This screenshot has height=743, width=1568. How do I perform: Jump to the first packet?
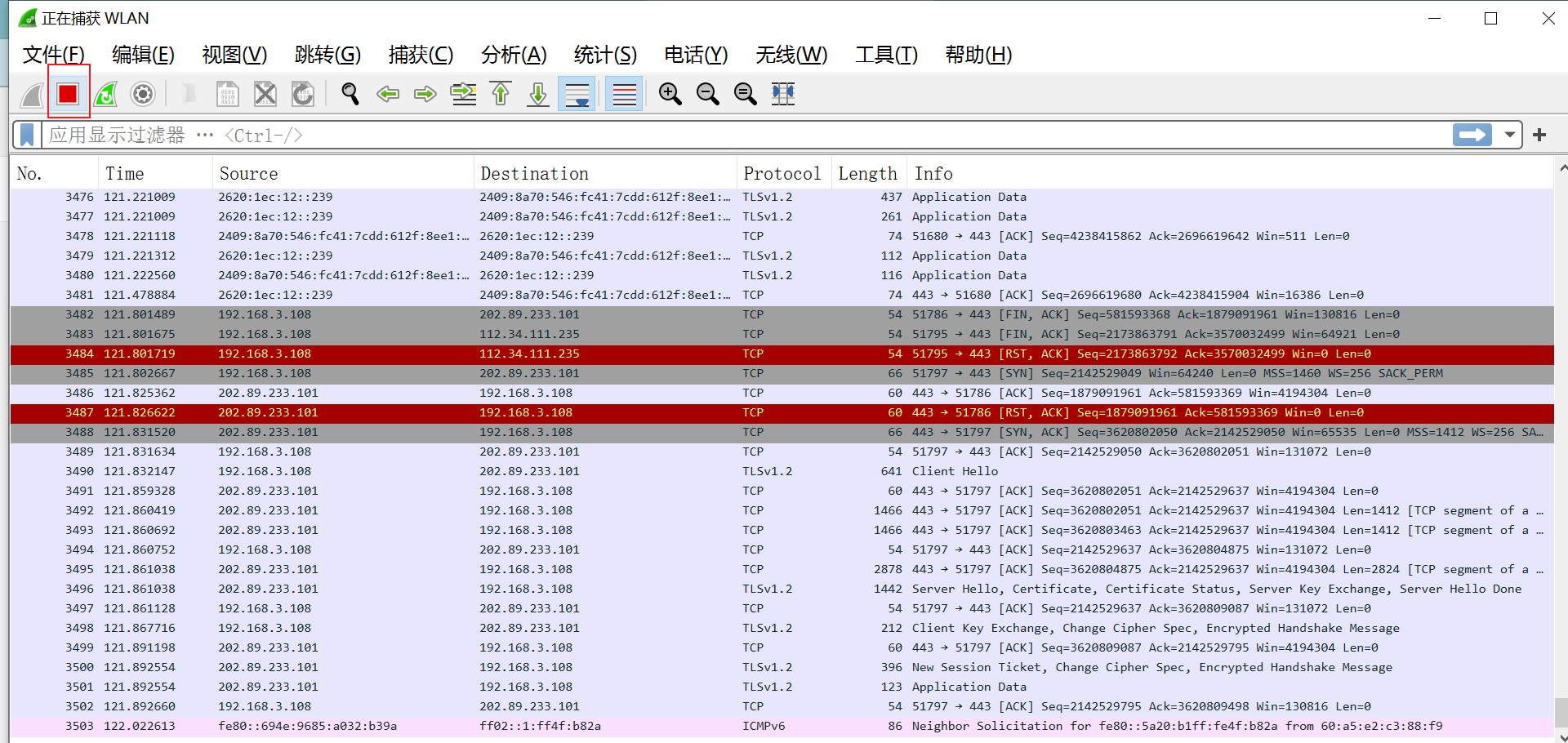coord(501,94)
